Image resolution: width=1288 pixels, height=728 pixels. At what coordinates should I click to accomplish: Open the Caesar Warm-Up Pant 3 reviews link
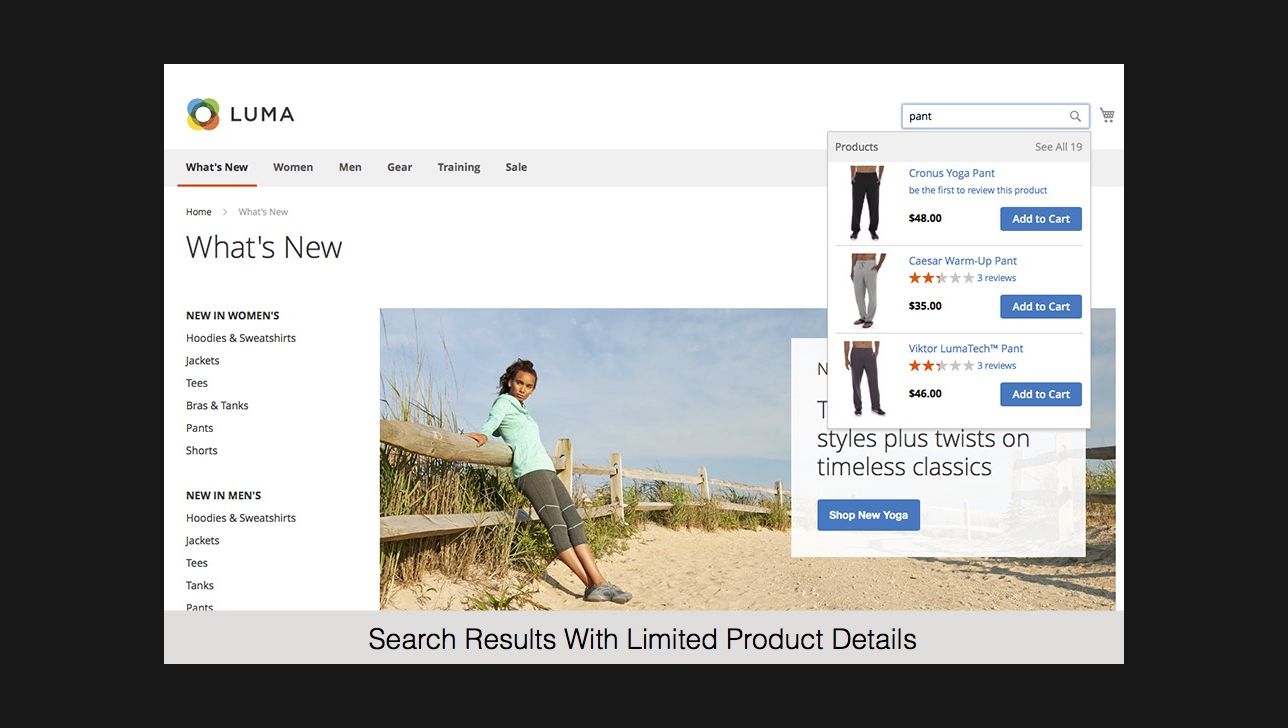coord(996,278)
